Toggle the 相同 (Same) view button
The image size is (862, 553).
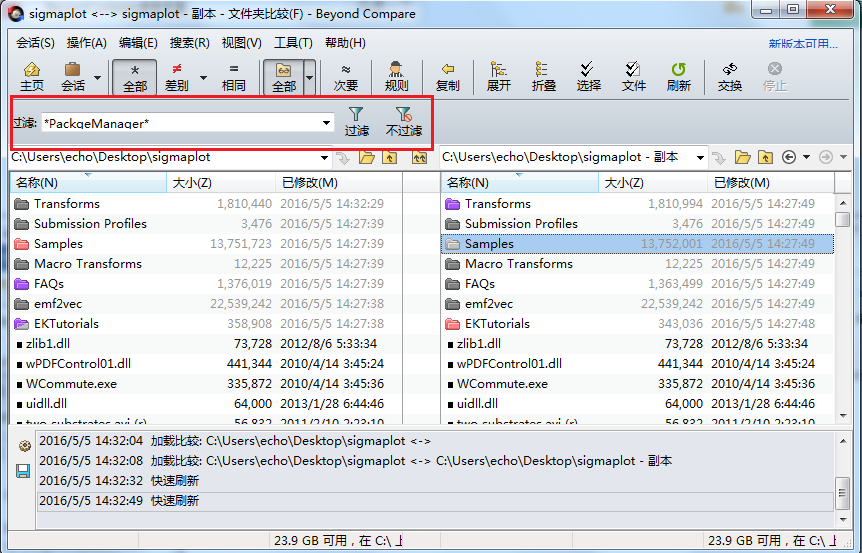(x=234, y=76)
